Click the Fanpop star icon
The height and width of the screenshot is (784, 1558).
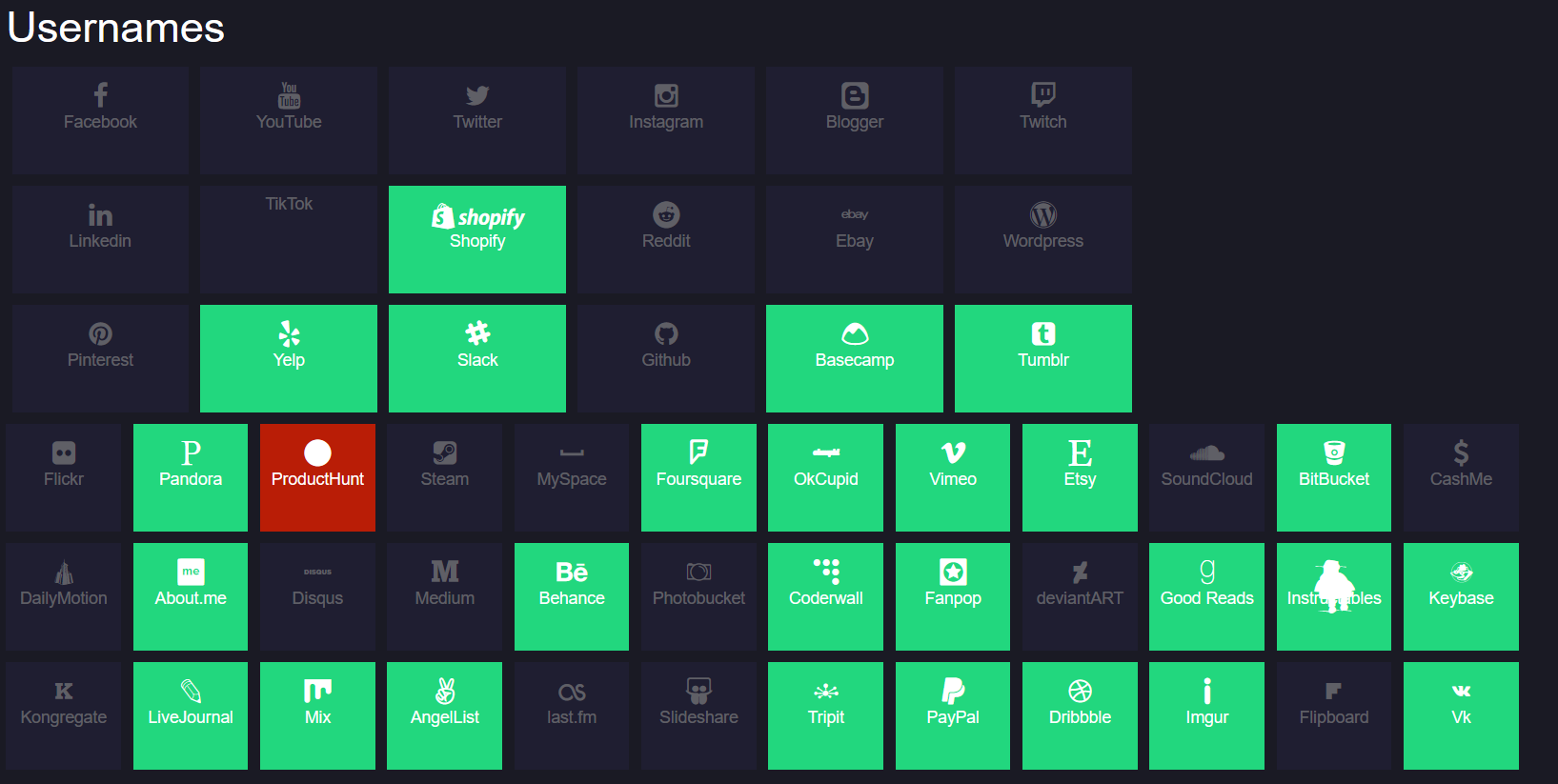click(953, 572)
